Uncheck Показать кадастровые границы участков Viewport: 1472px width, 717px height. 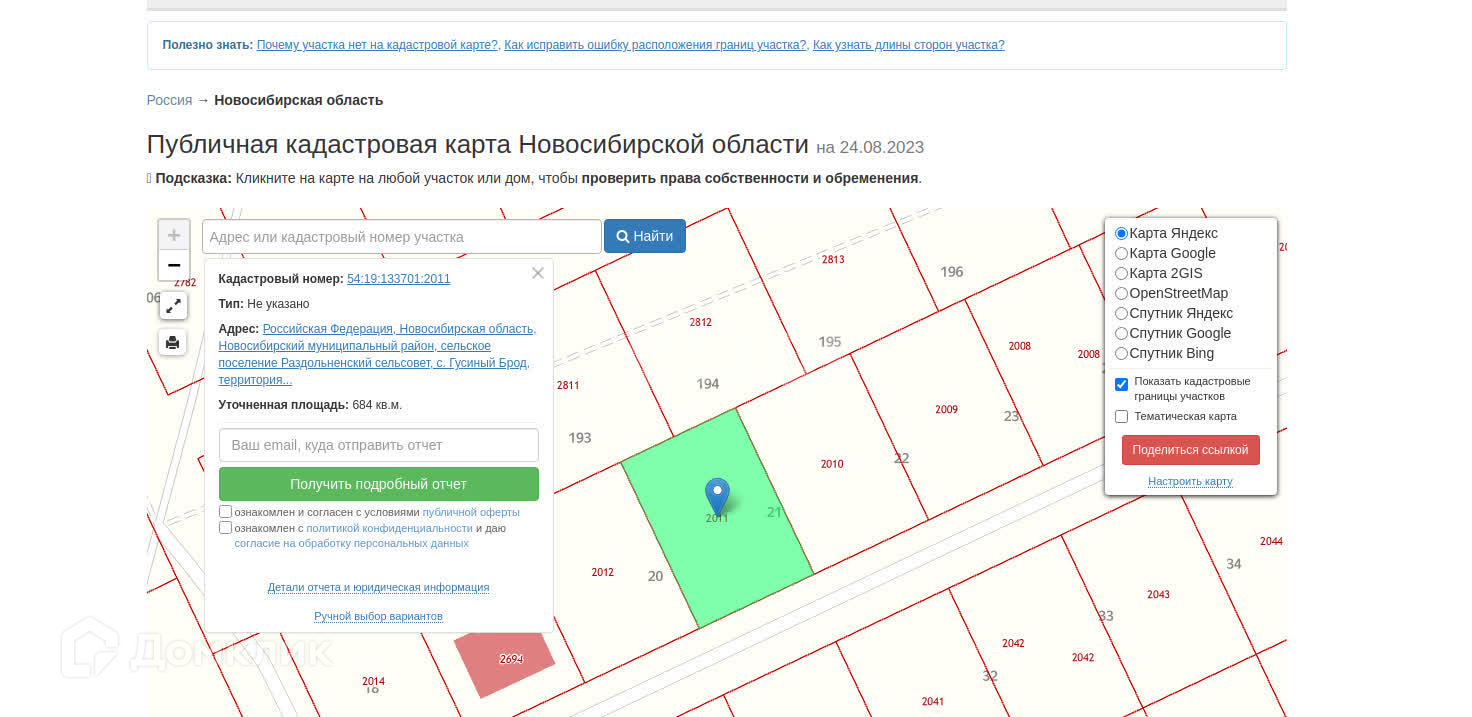[1122, 384]
